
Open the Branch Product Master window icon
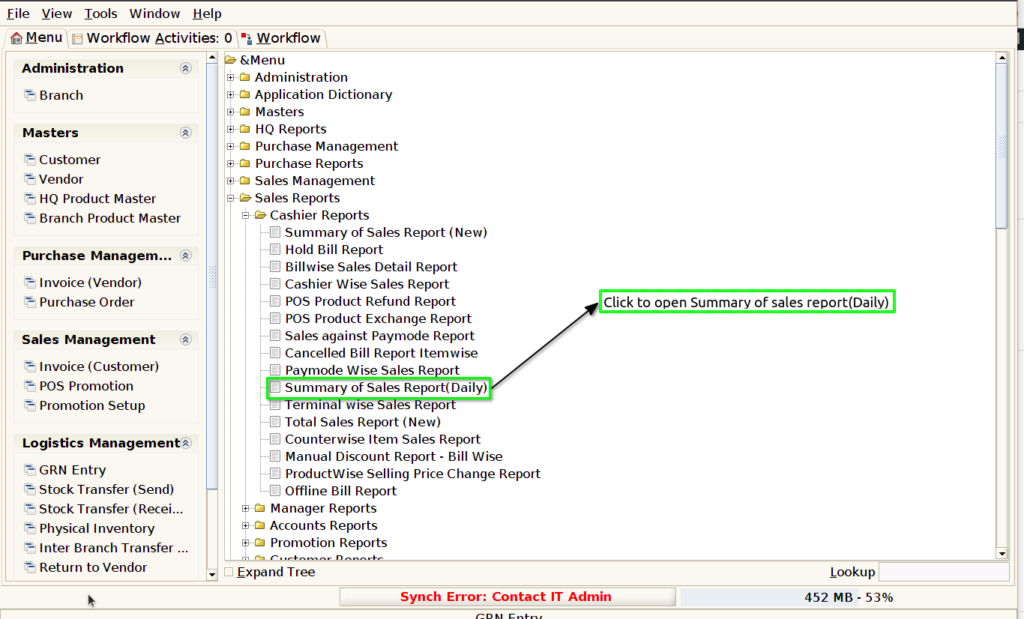point(30,218)
